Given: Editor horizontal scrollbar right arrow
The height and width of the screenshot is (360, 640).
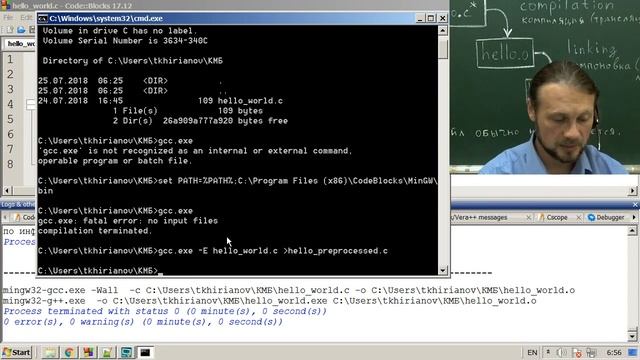Looking at the screenshot, I should tap(633, 191).
